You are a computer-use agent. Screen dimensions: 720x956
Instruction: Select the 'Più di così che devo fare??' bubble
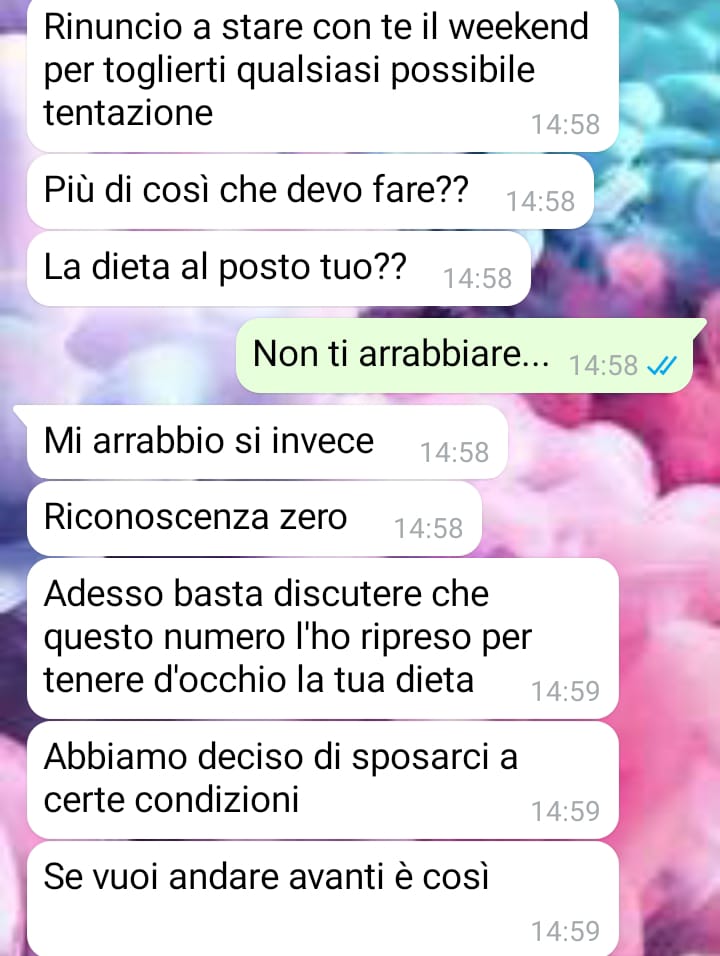click(x=310, y=191)
